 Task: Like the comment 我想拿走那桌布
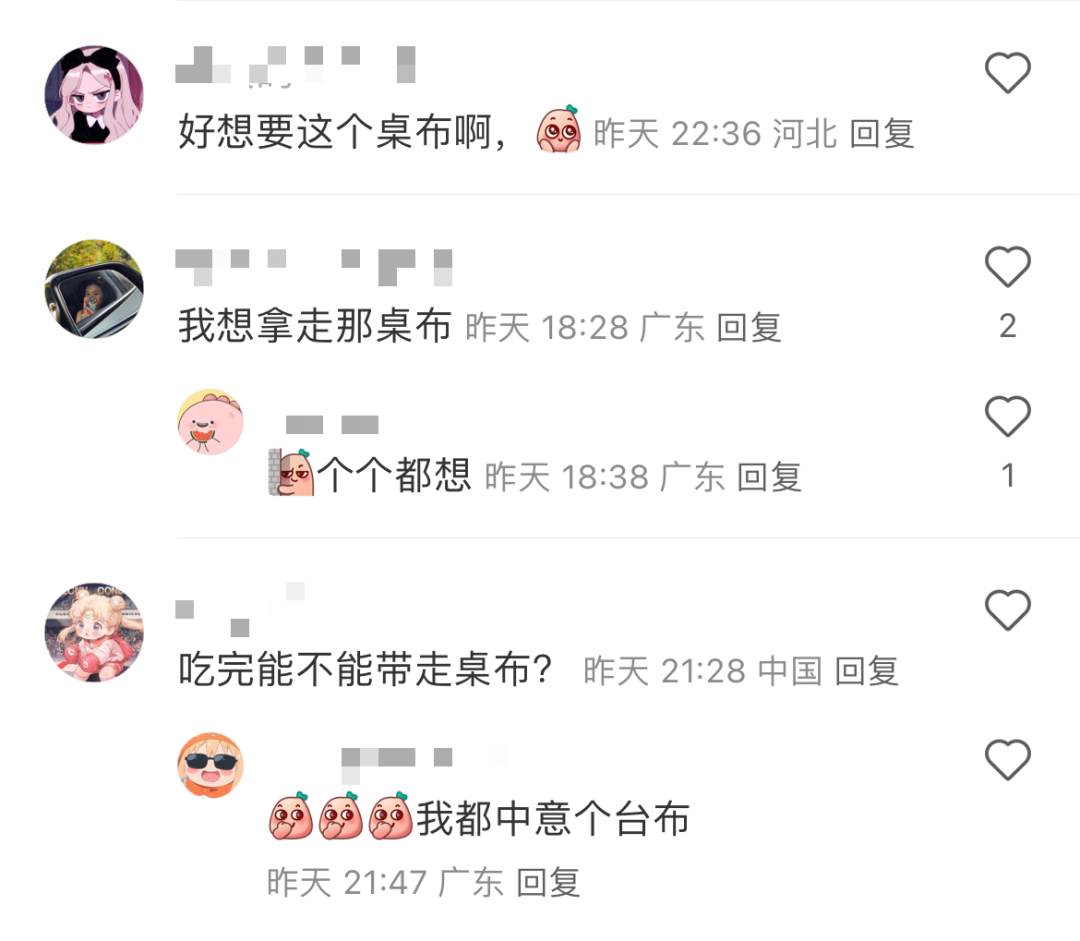1008,266
